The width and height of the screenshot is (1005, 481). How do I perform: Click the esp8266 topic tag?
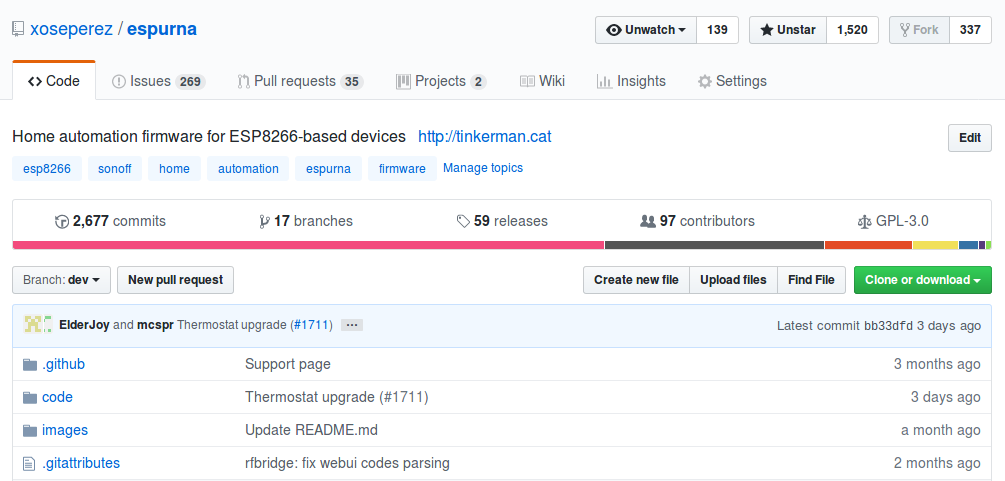[47, 169]
